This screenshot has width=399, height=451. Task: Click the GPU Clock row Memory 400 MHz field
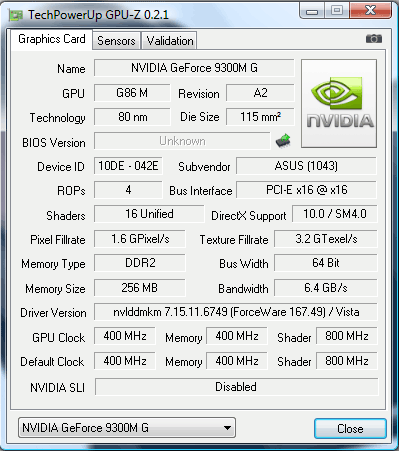point(237,336)
